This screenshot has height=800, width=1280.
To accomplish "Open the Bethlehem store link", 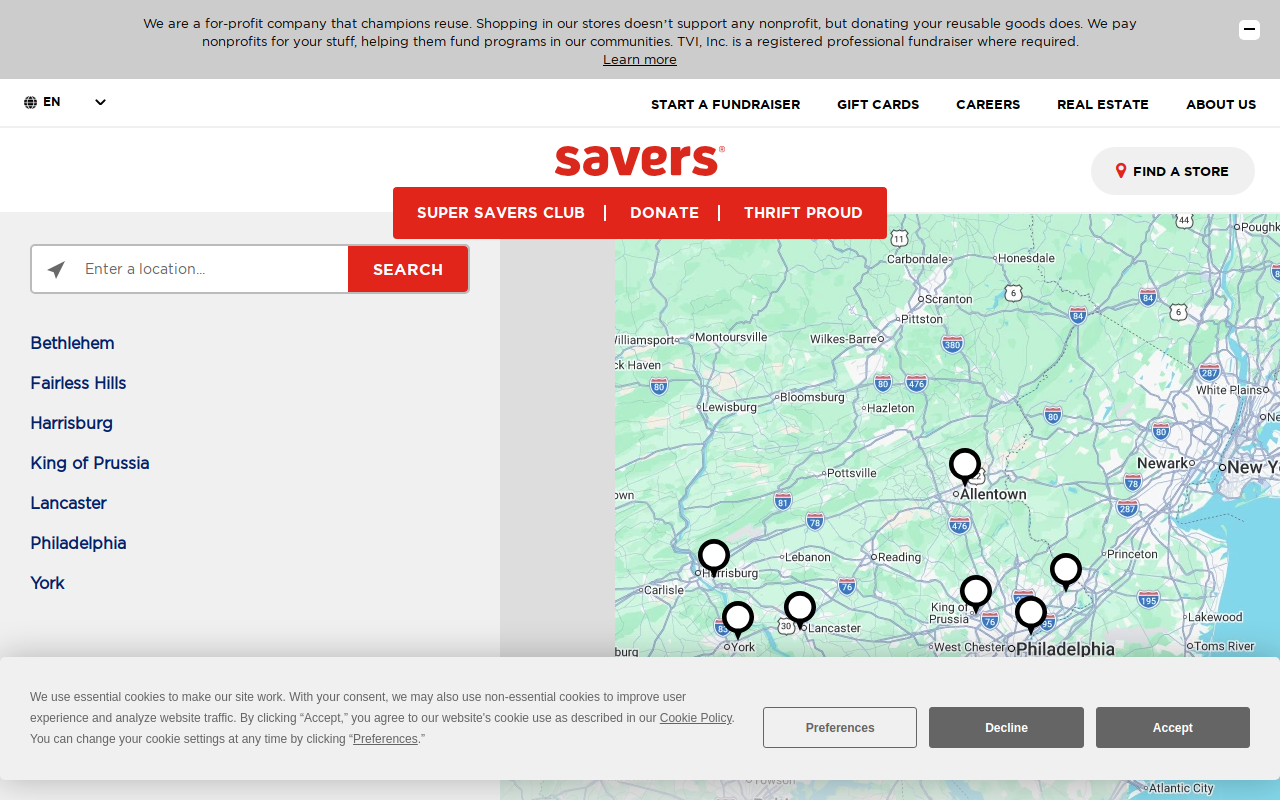I will 72,343.
